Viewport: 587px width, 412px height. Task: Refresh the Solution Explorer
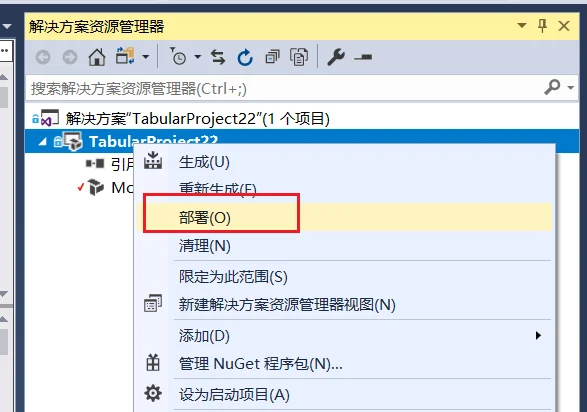[245, 57]
